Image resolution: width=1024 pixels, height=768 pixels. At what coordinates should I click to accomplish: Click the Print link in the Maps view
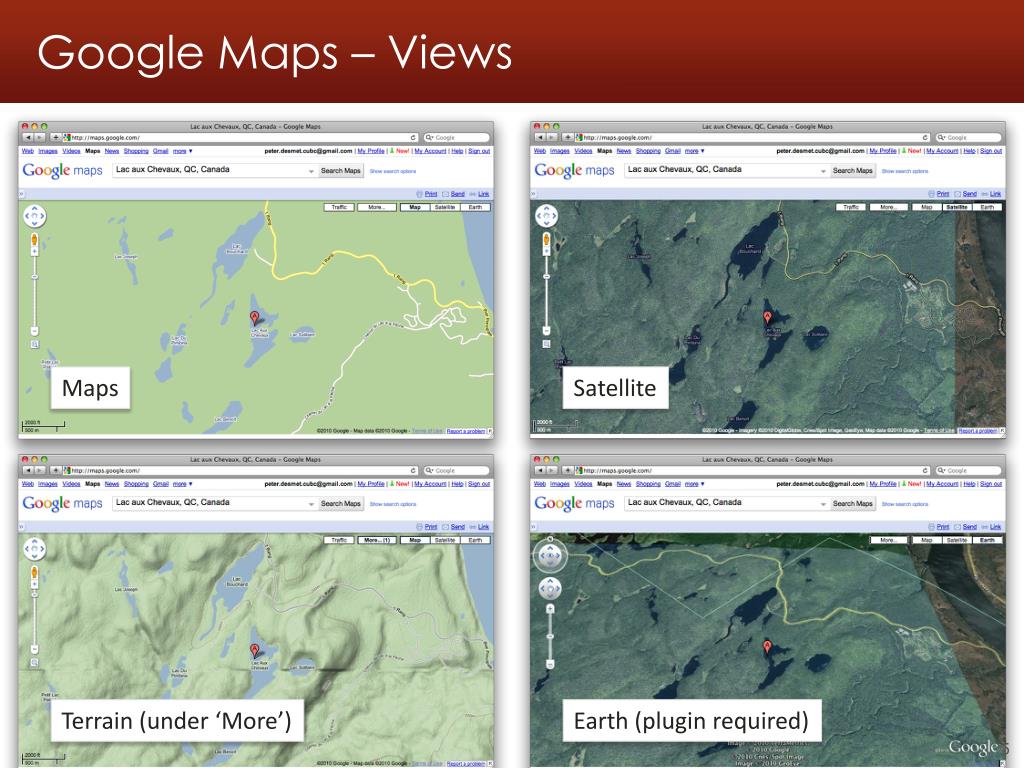tap(431, 194)
